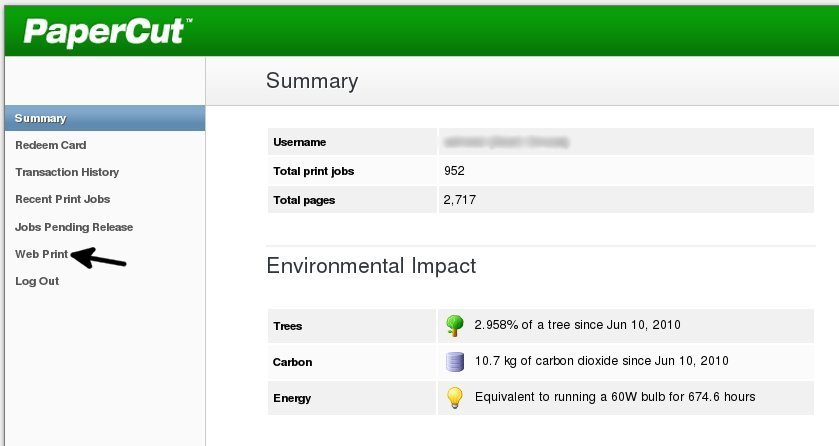Click the carbon dioxide cylinder icon
This screenshot has height=446, width=839.
455,361
